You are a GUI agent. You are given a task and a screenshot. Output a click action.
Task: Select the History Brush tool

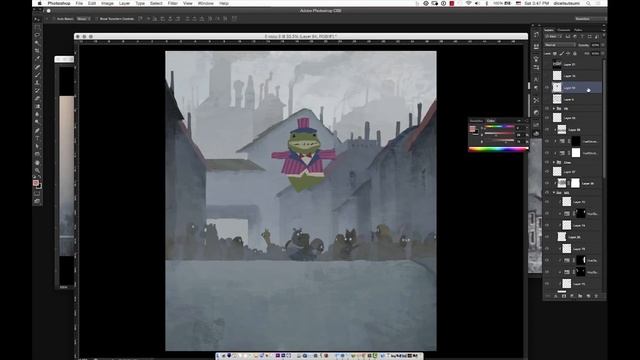pyautogui.click(x=37, y=90)
